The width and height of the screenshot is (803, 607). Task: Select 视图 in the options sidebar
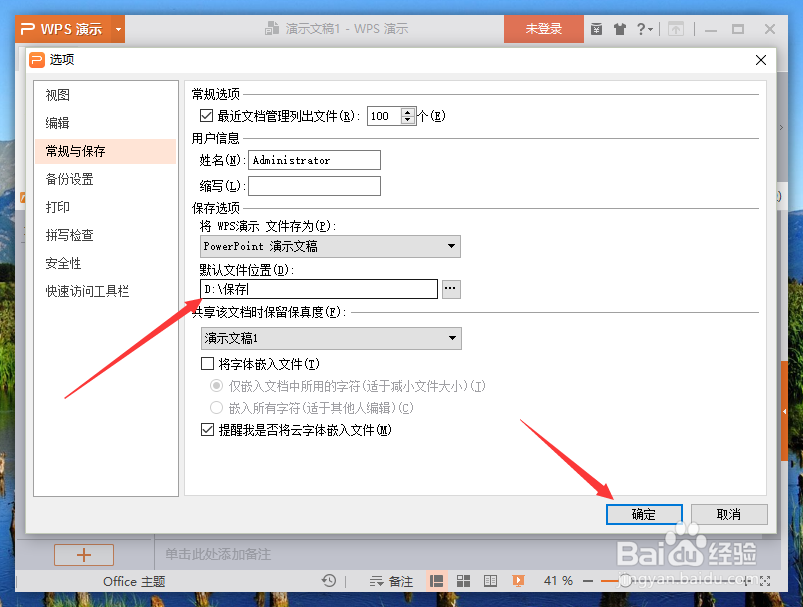click(105, 95)
